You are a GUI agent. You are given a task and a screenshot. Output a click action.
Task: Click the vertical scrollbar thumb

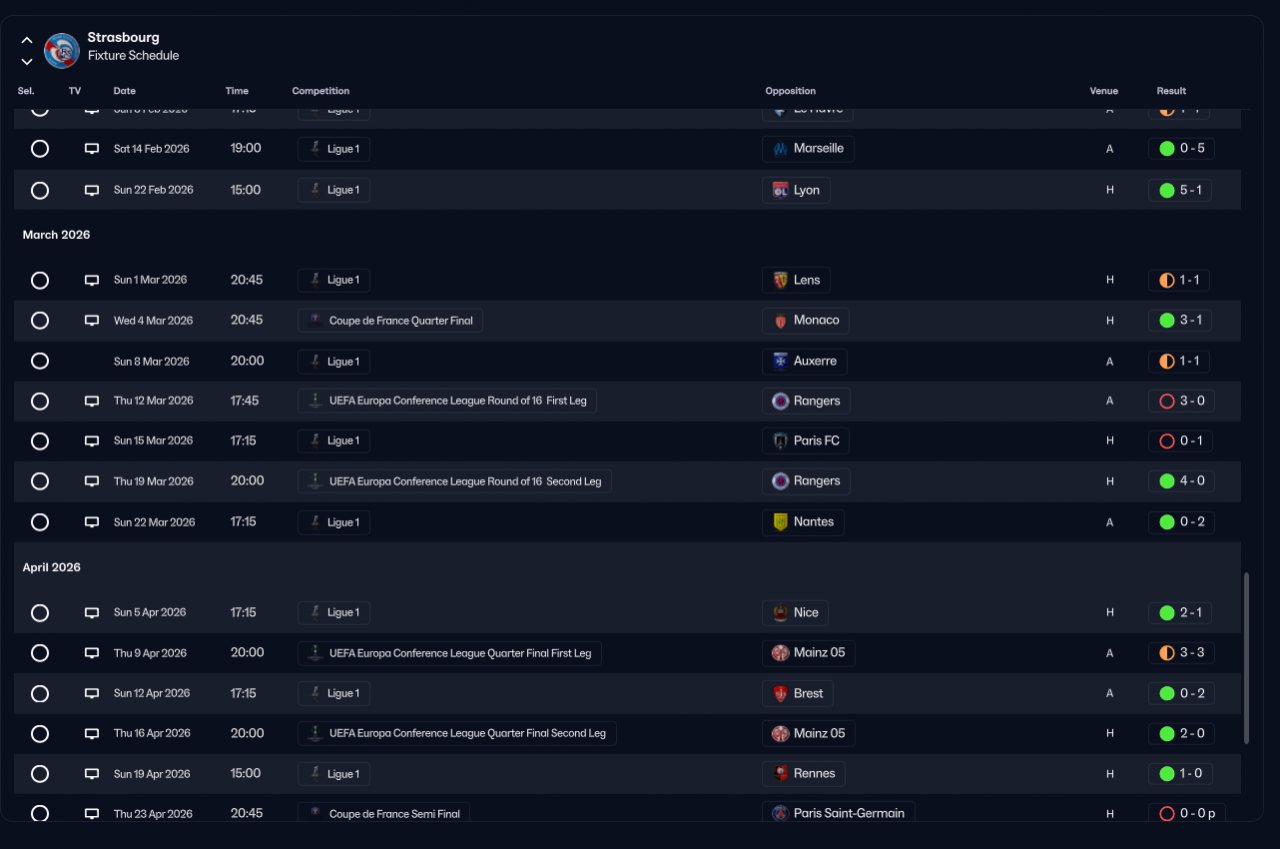click(x=1246, y=658)
